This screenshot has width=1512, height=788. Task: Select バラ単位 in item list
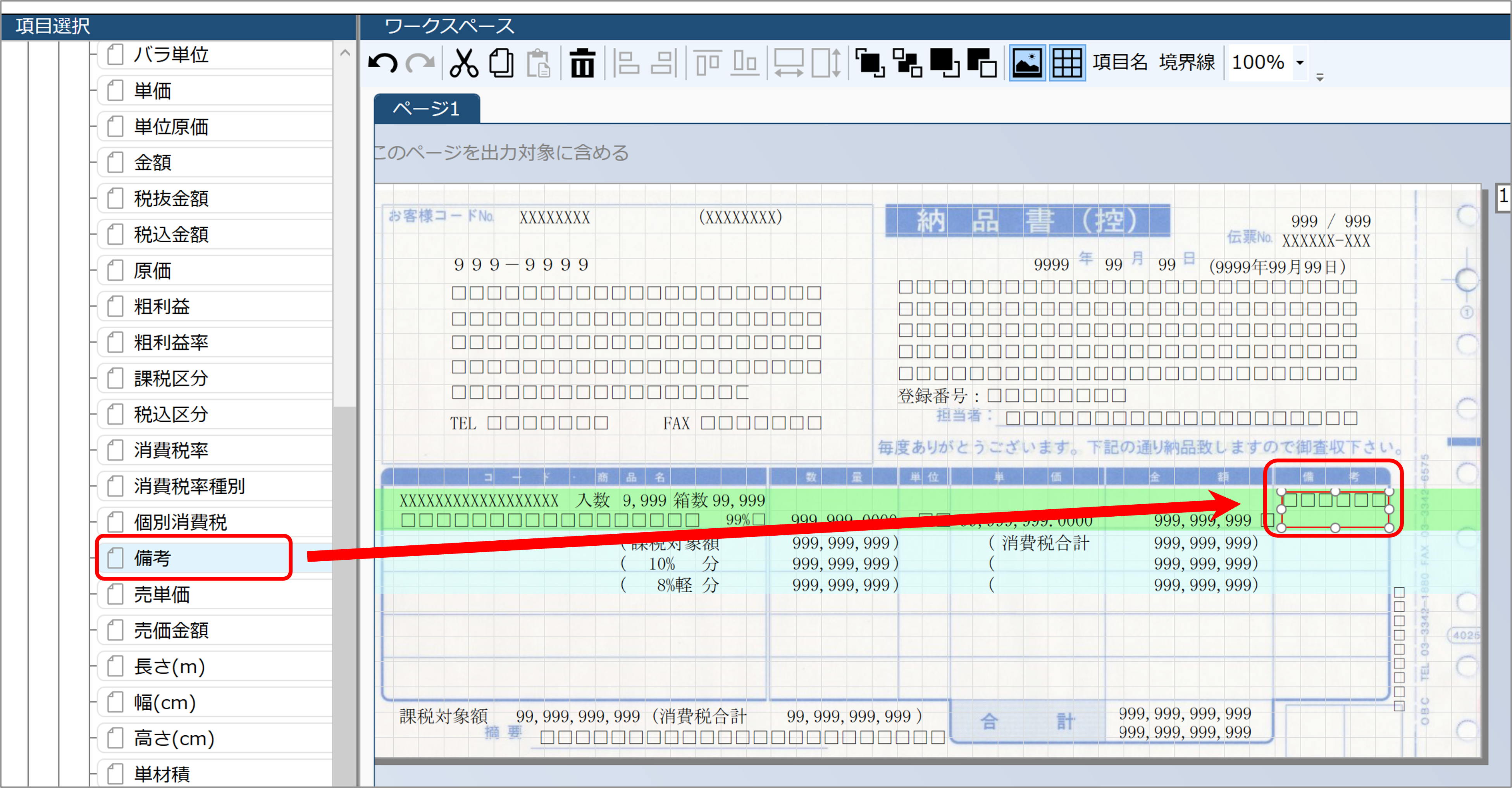pos(215,55)
